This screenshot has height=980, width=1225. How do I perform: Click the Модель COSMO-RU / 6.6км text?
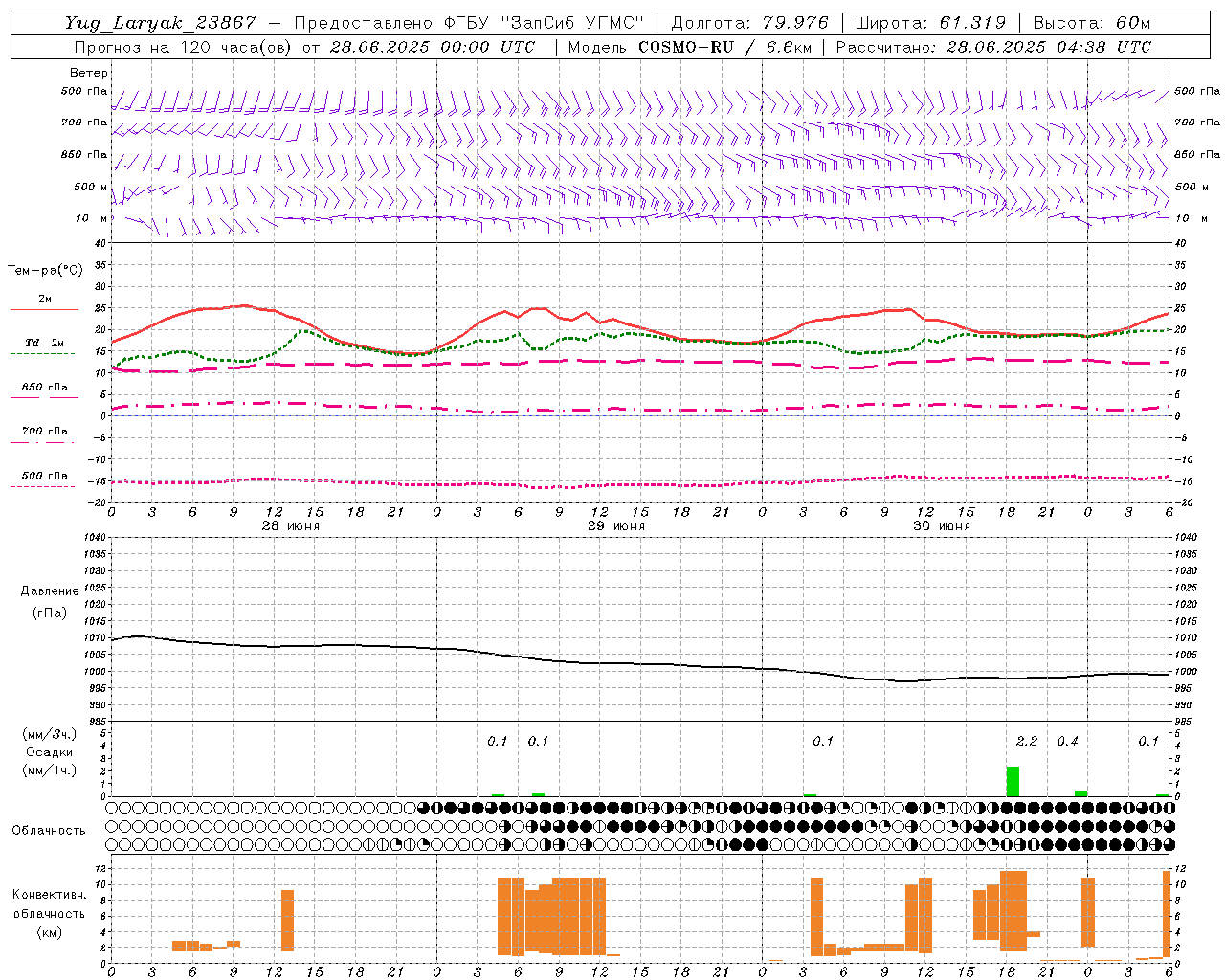click(690, 47)
